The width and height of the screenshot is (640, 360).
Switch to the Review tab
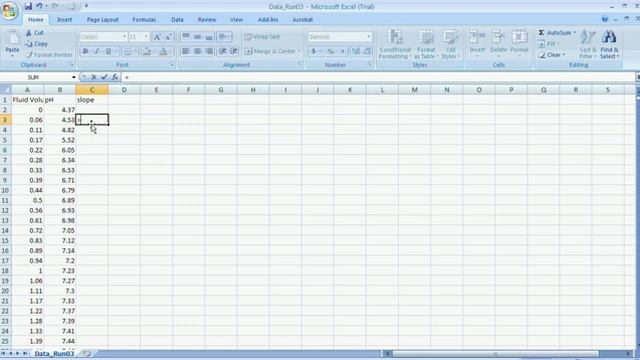pos(207,20)
